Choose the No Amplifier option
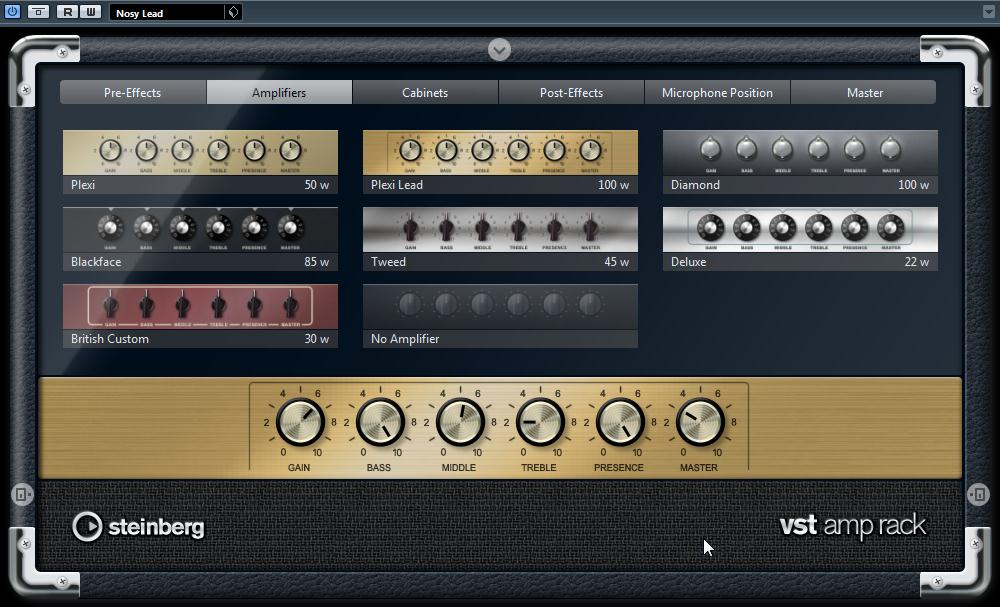 tap(500, 316)
